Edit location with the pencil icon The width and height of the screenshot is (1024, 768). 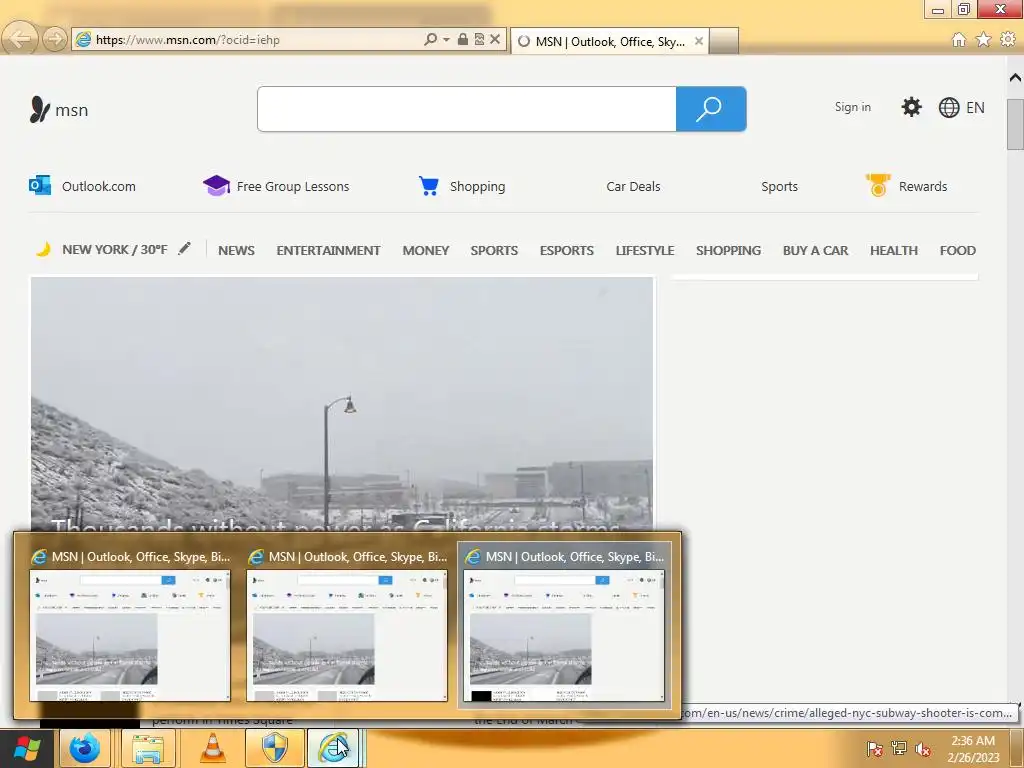[185, 249]
